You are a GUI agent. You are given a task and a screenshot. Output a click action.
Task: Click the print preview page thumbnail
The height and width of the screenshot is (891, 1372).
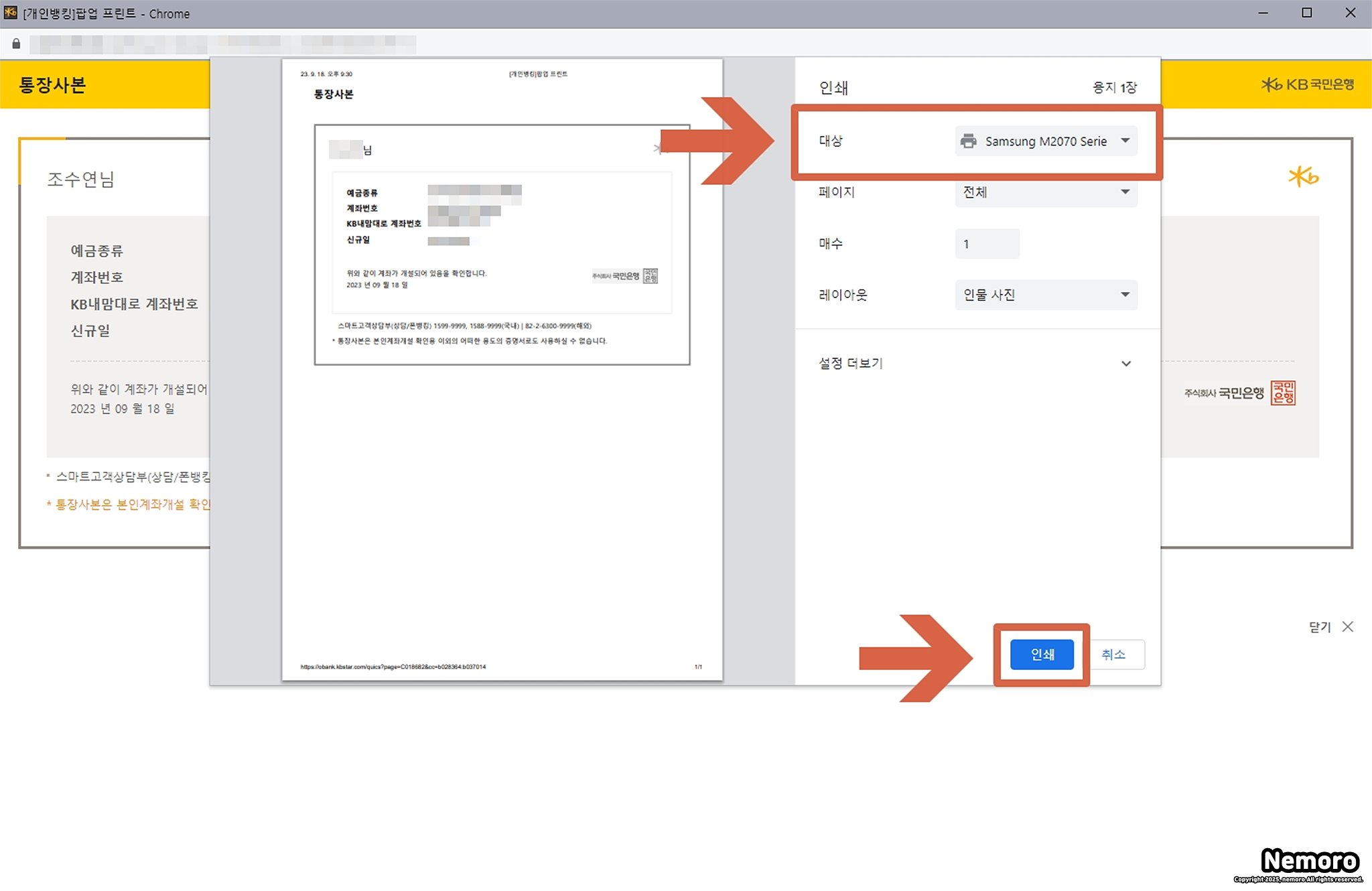point(502,368)
